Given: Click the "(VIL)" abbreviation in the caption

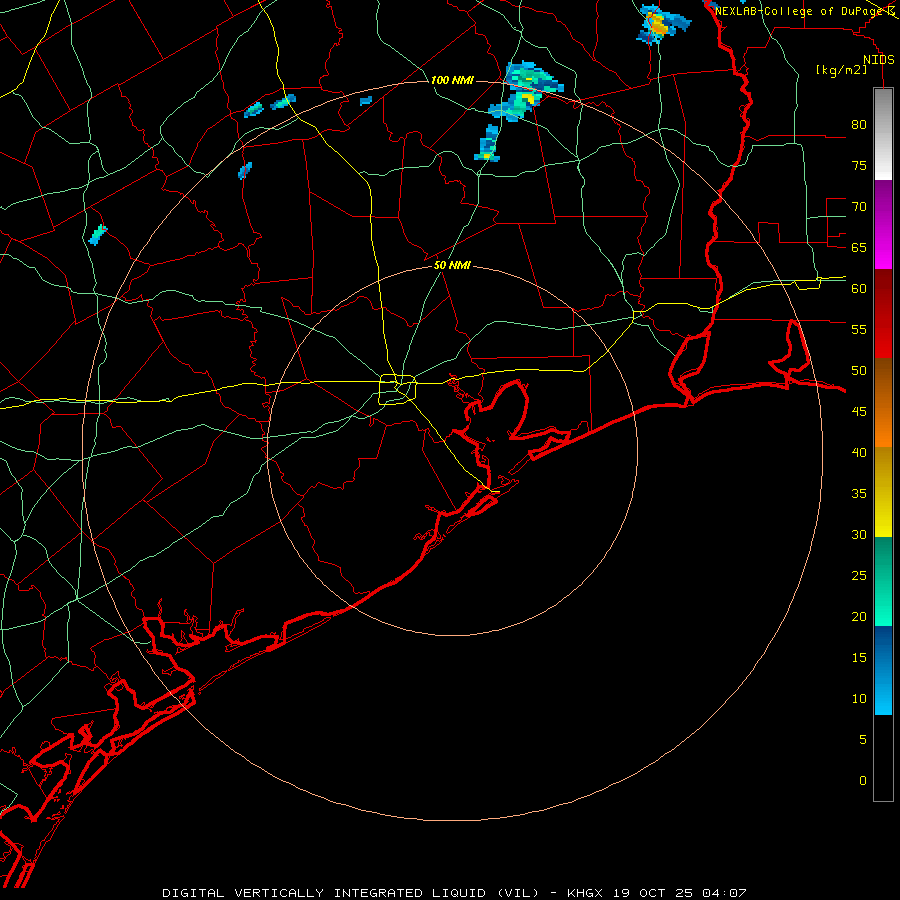Looking at the screenshot, I should click(x=518, y=893).
